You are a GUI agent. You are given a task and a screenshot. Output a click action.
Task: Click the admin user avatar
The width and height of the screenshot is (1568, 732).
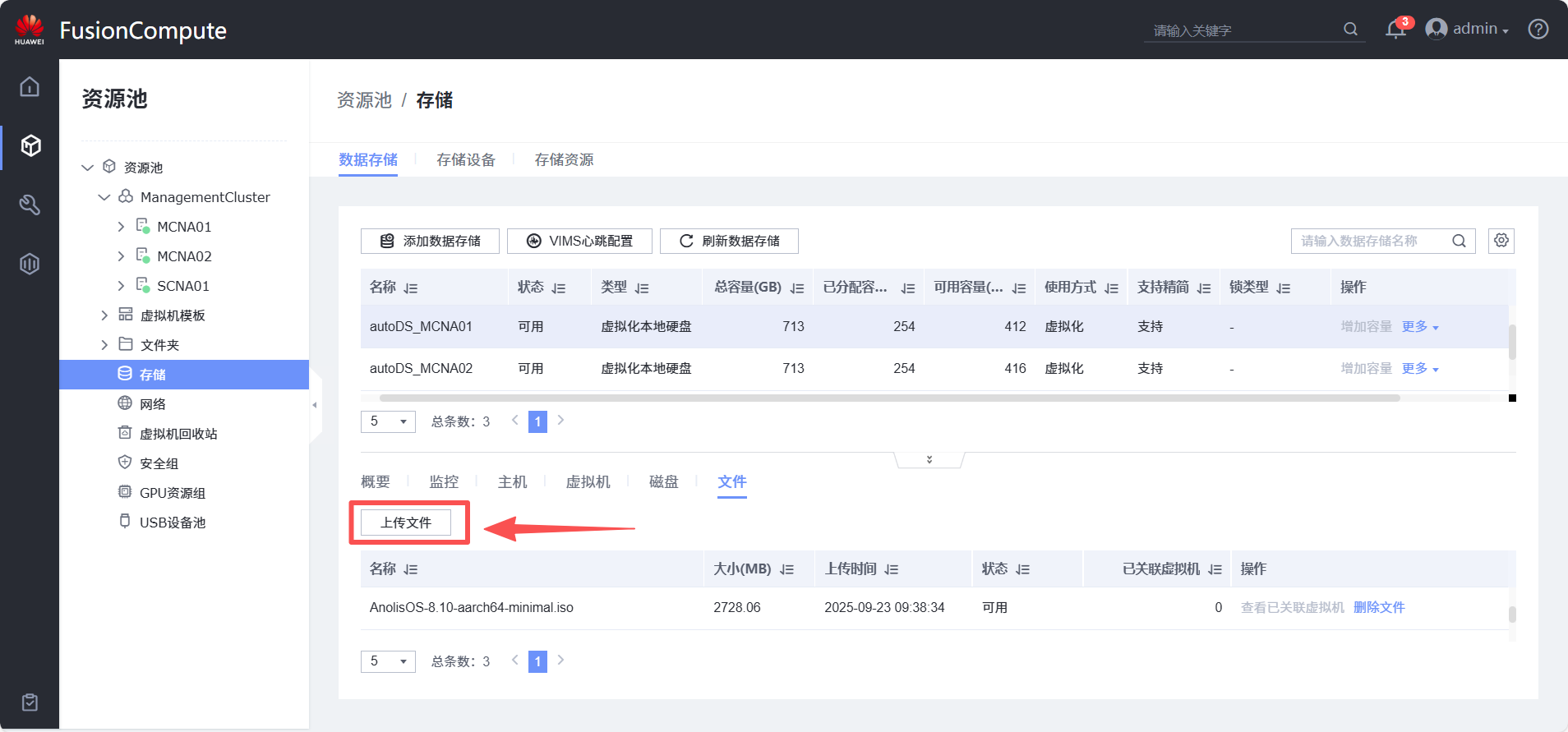point(1437,29)
